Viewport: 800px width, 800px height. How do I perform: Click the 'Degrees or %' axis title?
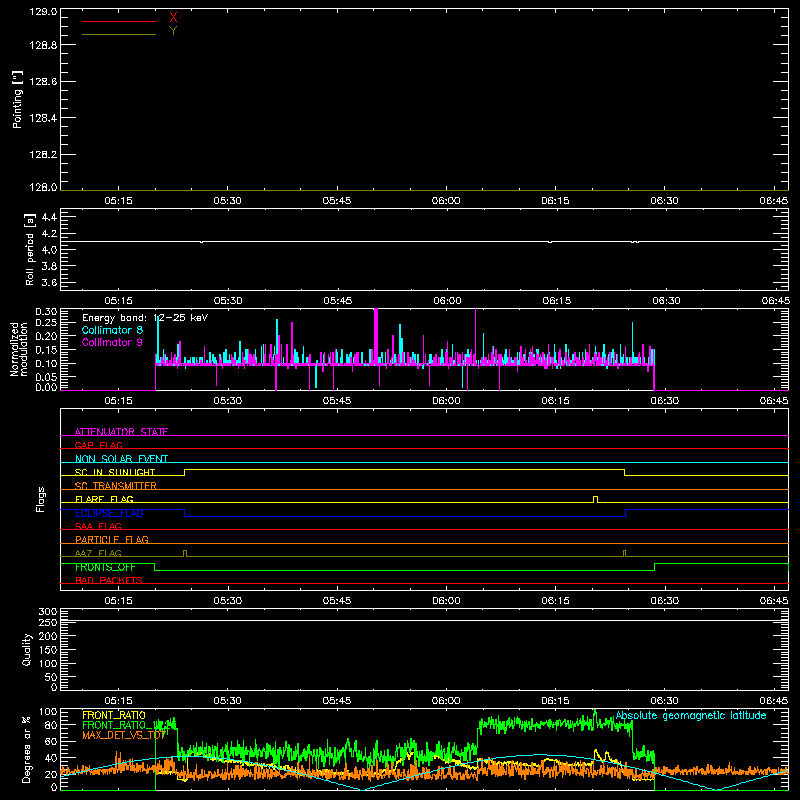pyautogui.click(x=27, y=749)
